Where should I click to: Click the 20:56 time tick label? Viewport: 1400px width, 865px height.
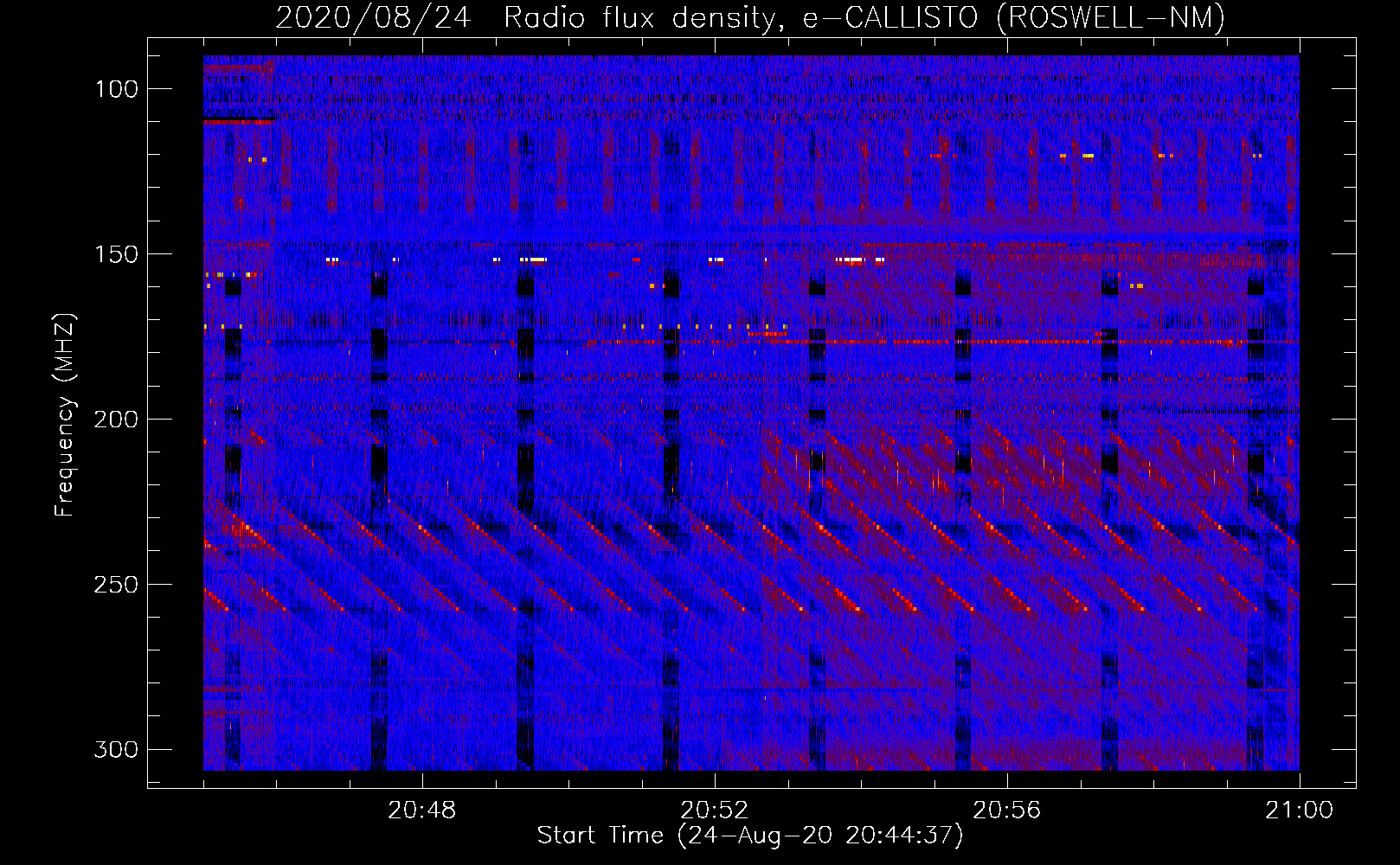(x=1007, y=811)
